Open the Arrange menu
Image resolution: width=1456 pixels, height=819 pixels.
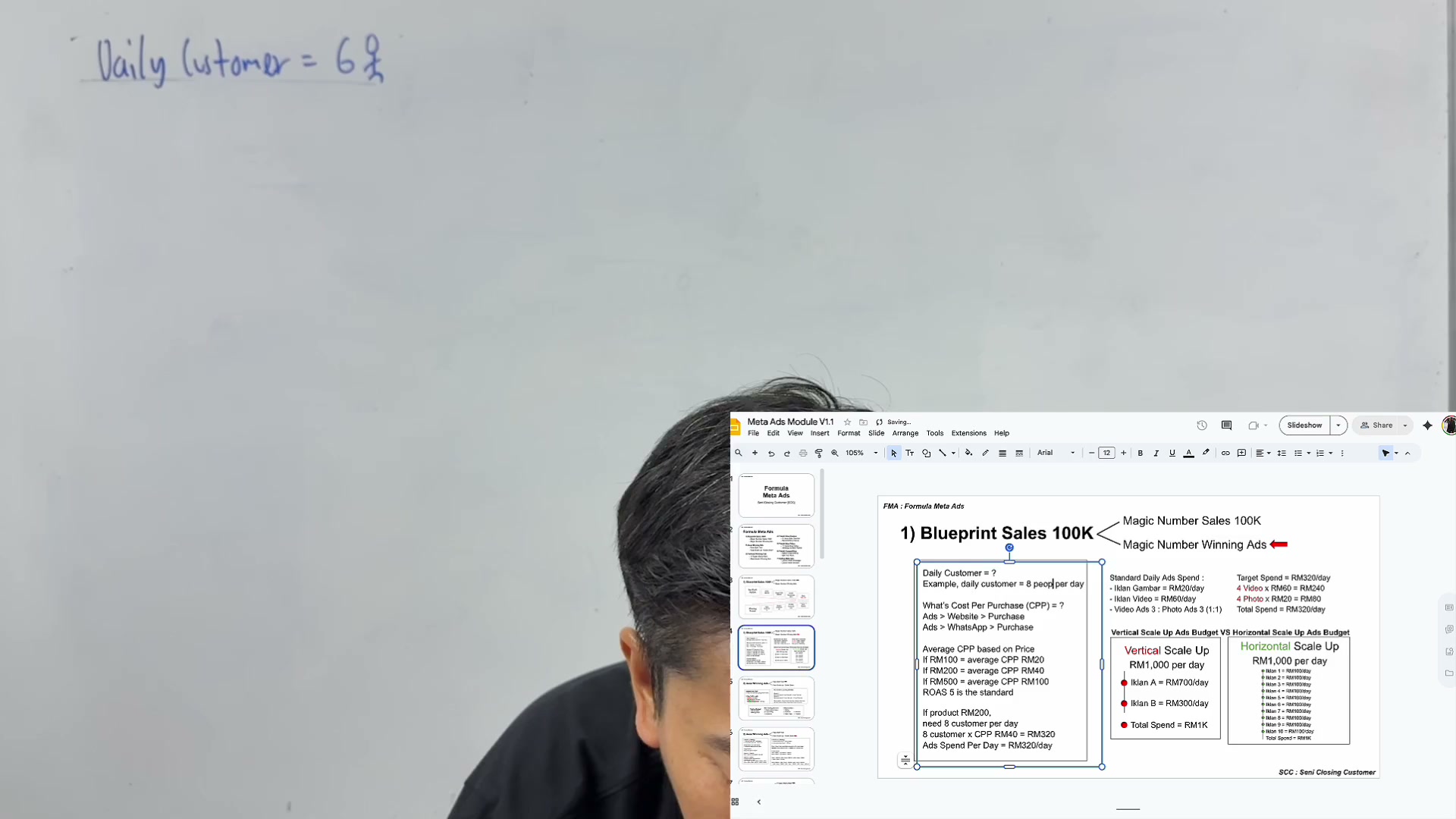(x=905, y=433)
